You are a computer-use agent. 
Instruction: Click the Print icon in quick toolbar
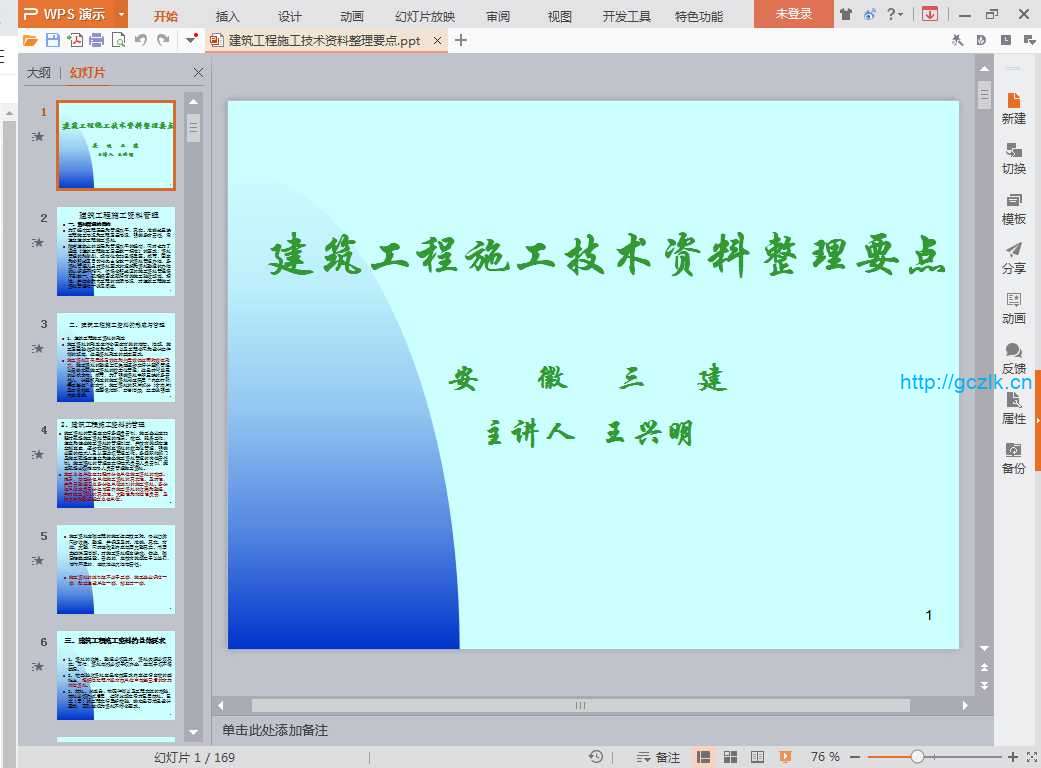tap(97, 40)
